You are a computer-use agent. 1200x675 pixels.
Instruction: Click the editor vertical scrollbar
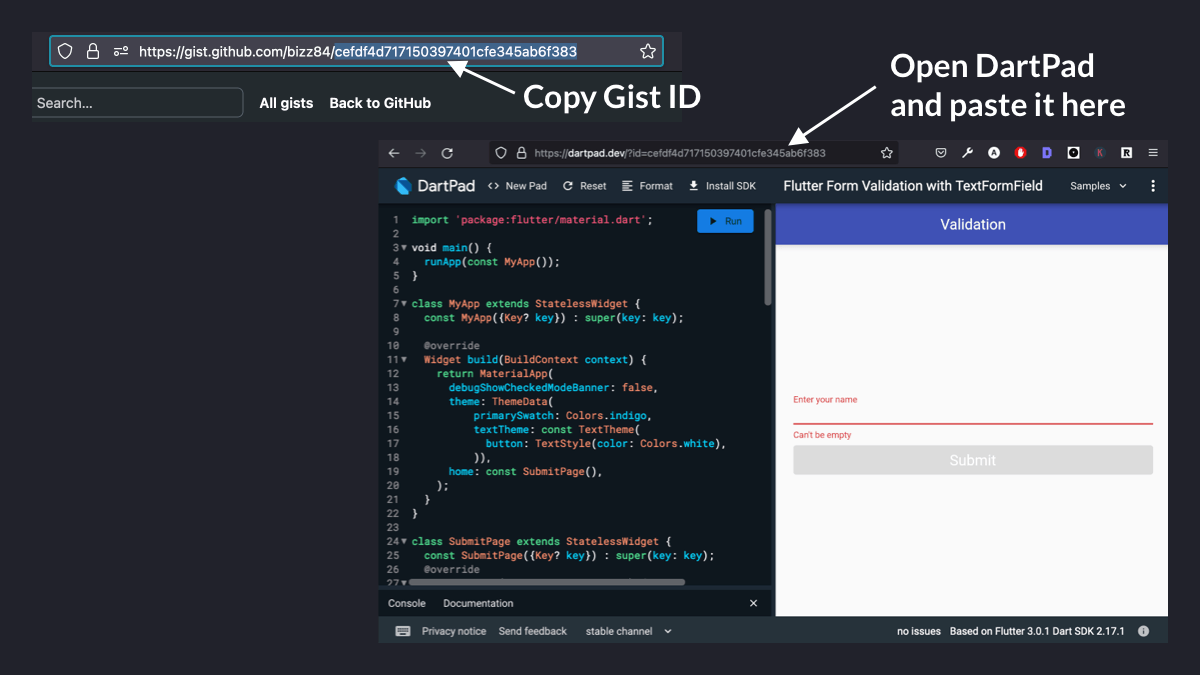coord(768,257)
